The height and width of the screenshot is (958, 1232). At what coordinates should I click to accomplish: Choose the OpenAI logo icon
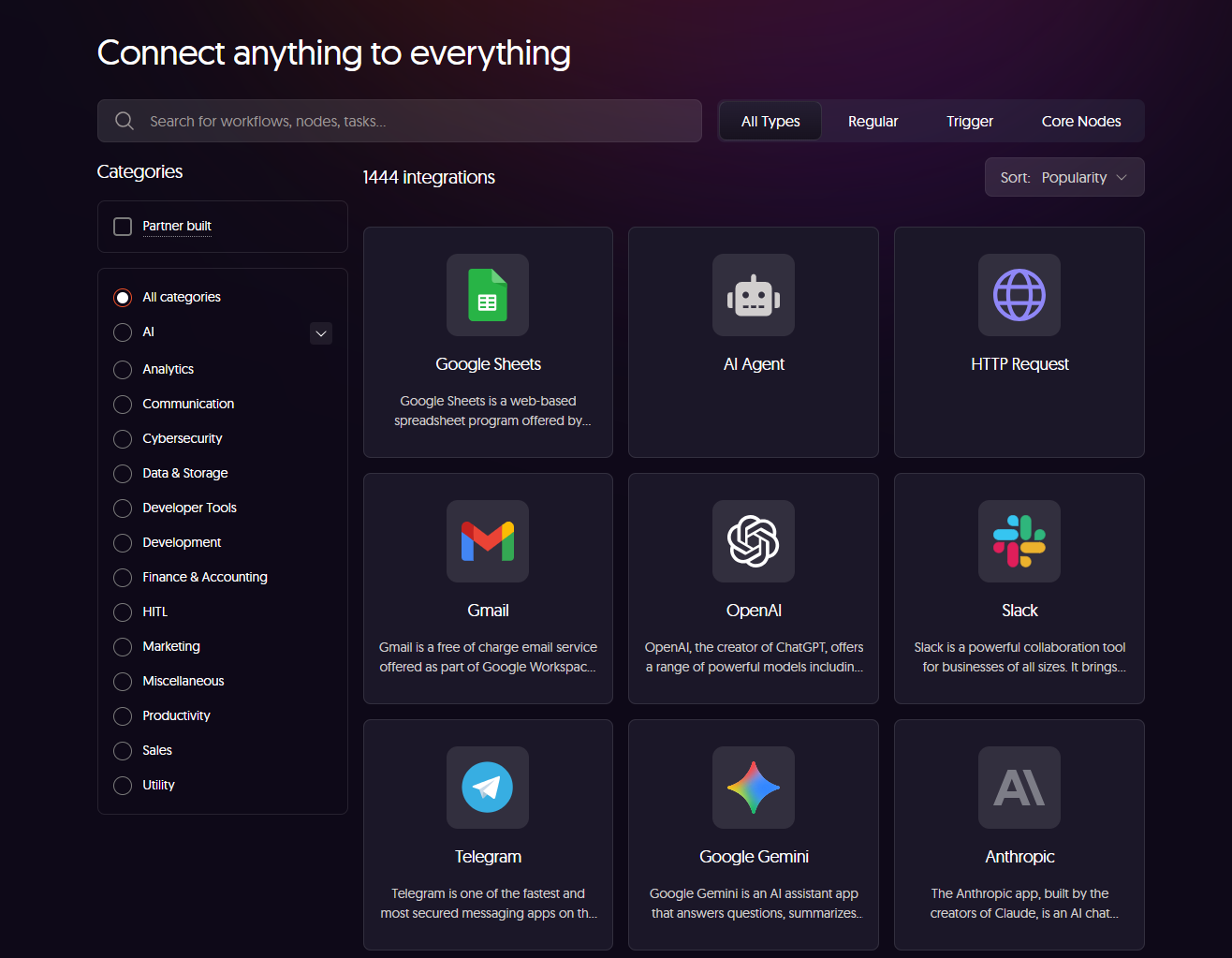tap(753, 541)
